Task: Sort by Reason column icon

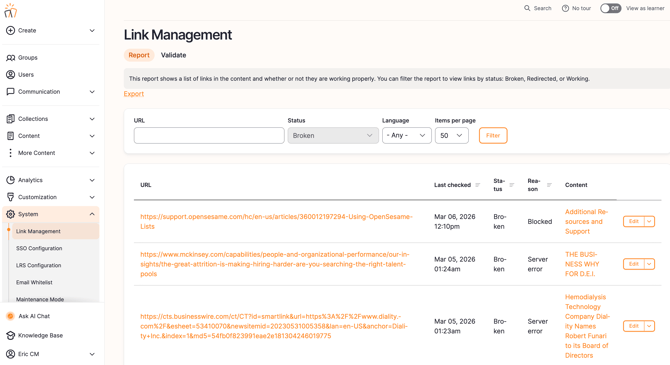Action: (549, 185)
